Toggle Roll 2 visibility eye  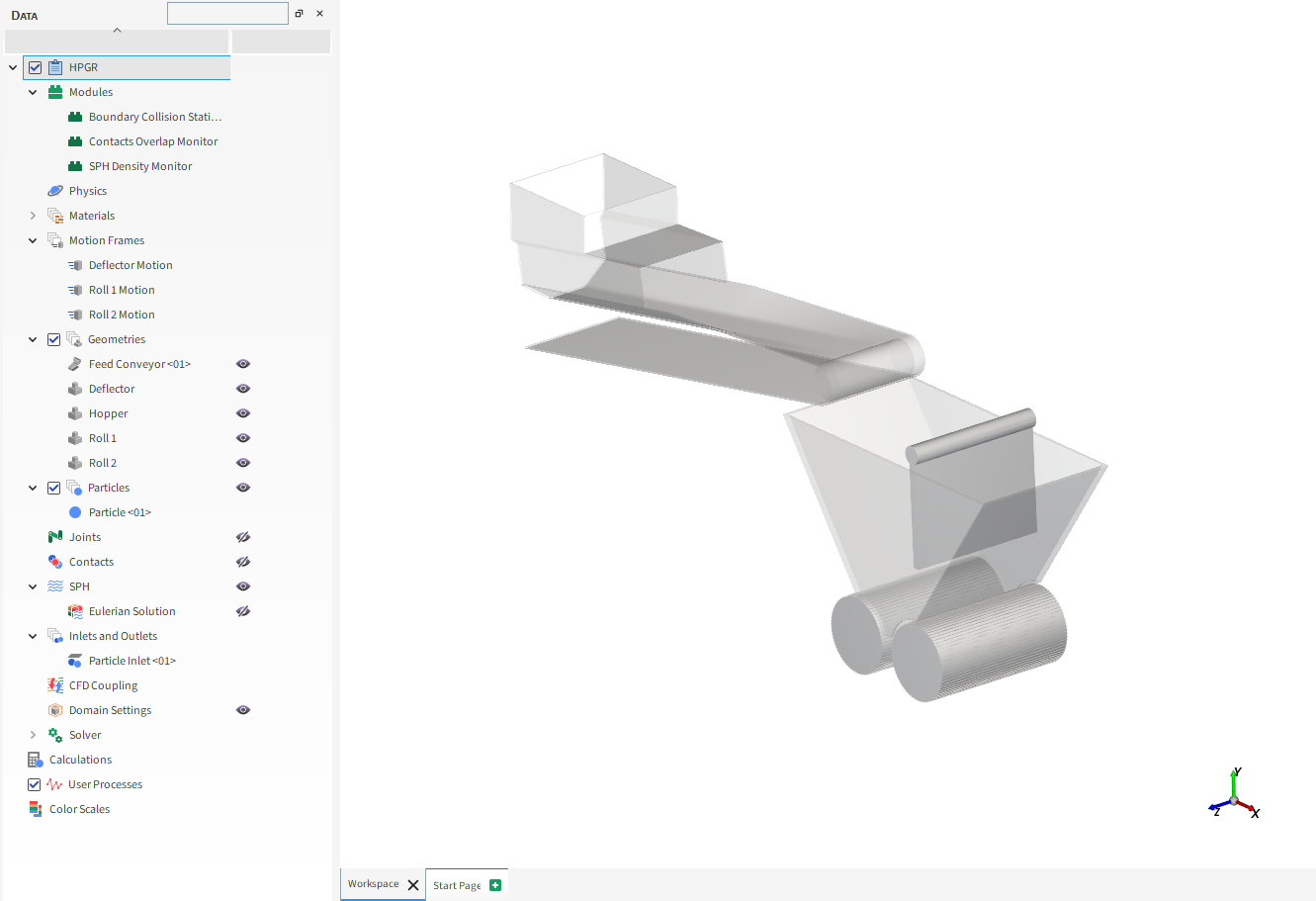pos(243,463)
